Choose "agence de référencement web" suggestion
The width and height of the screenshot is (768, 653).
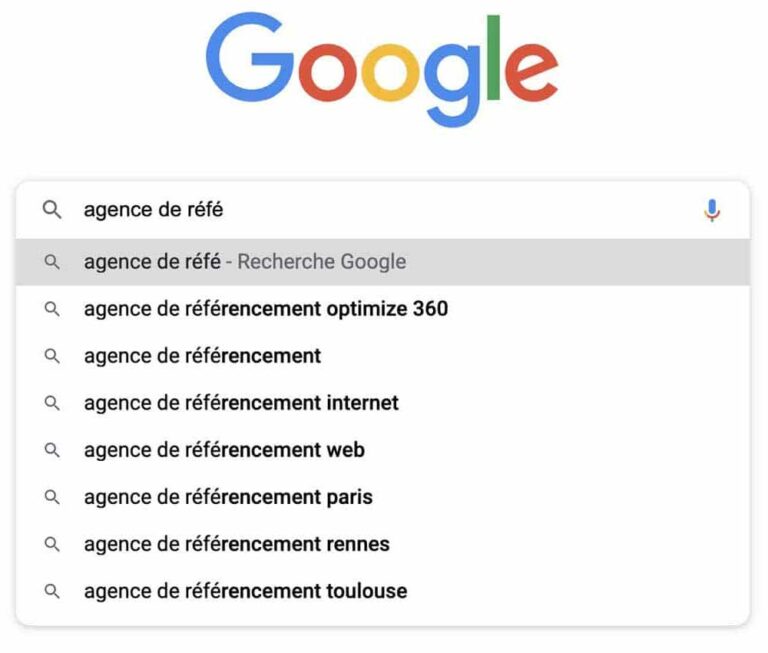(x=224, y=450)
